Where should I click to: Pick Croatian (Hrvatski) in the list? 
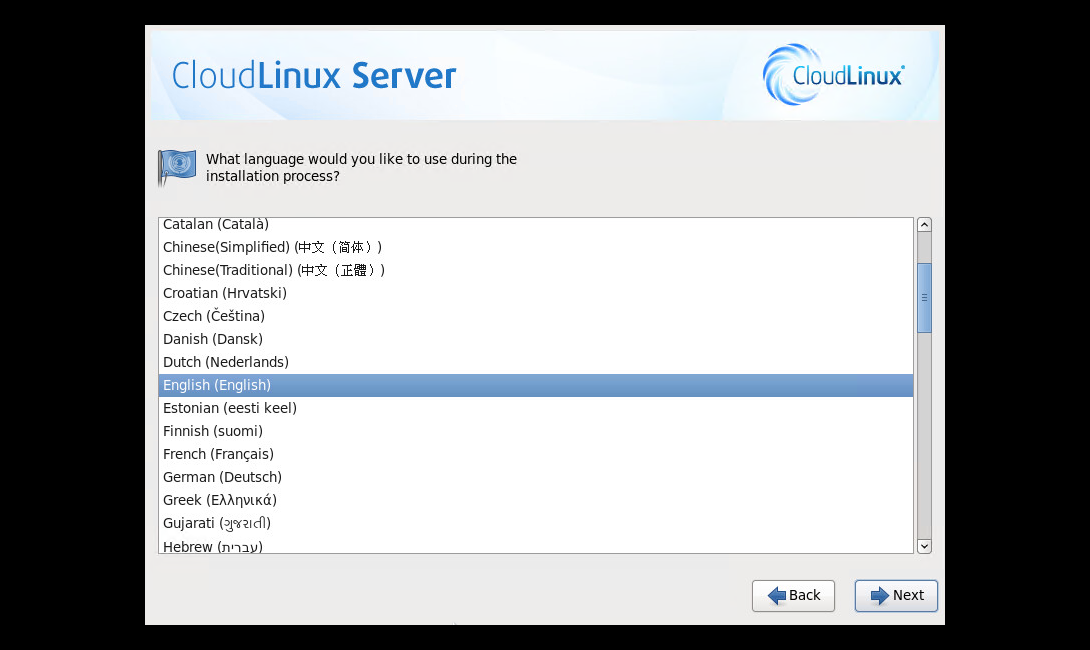click(x=225, y=293)
